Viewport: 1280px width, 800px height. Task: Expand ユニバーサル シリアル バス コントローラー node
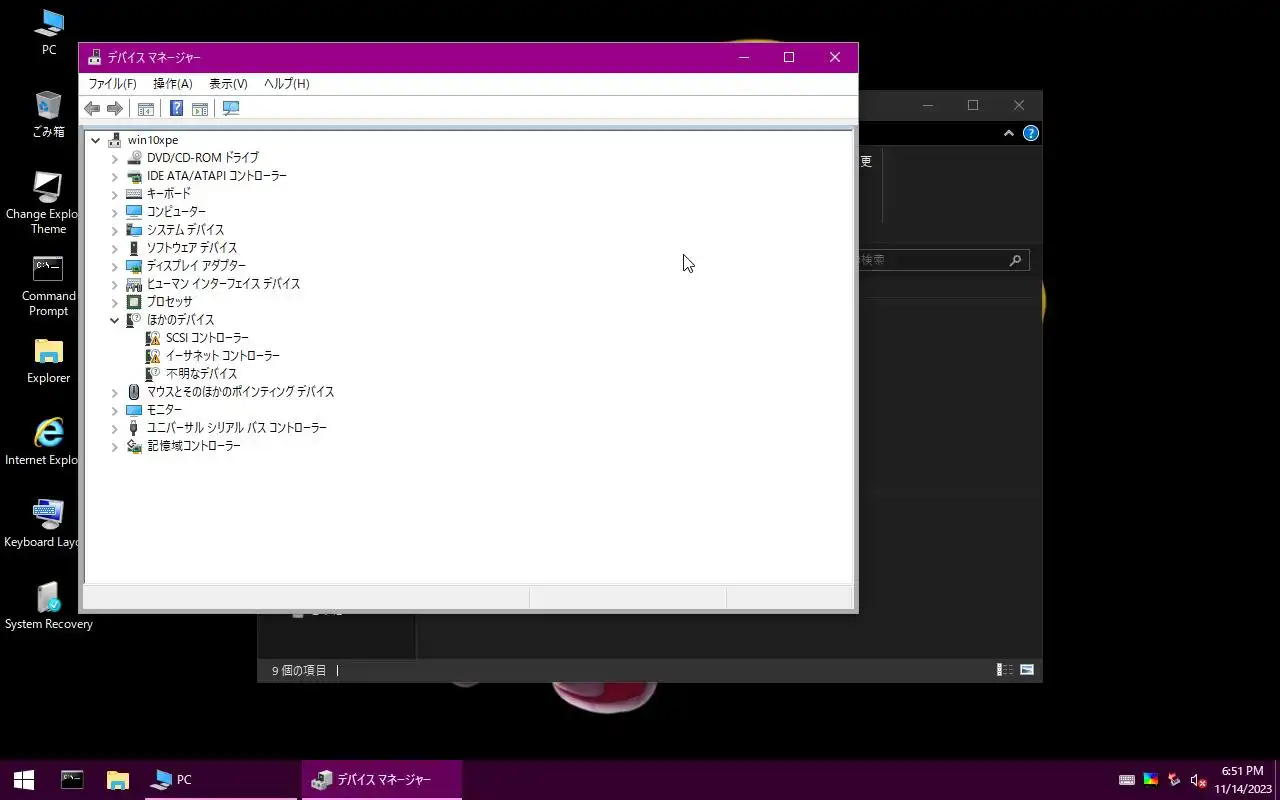(x=114, y=428)
